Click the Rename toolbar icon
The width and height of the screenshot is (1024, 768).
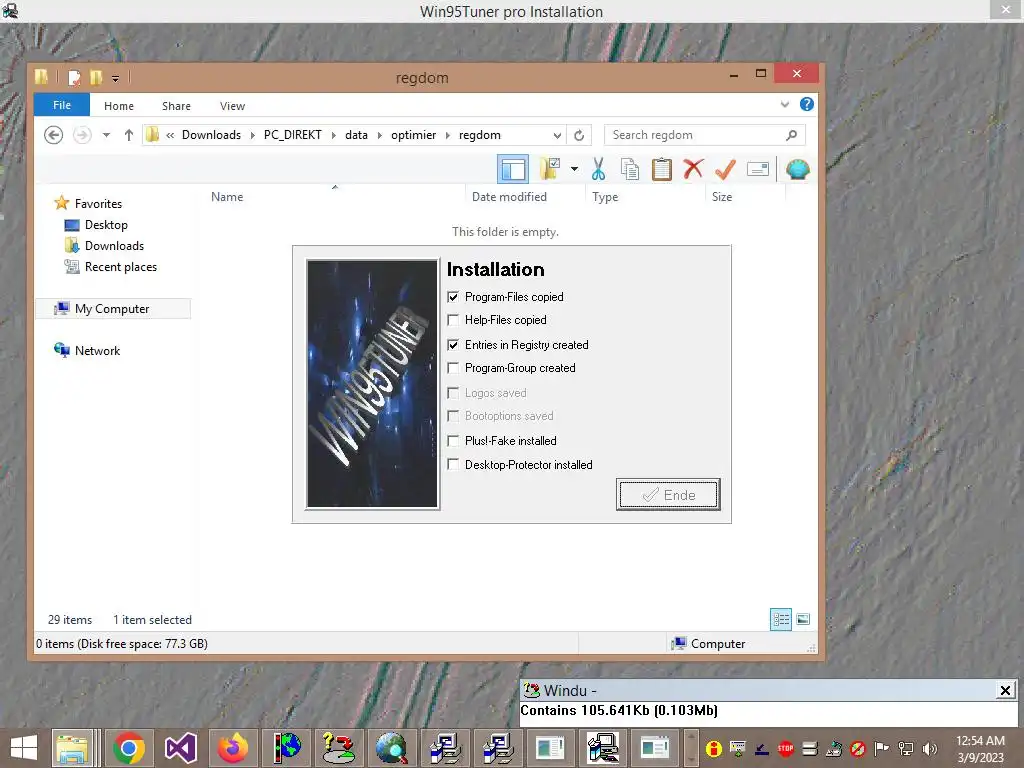click(x=758, y=169)
